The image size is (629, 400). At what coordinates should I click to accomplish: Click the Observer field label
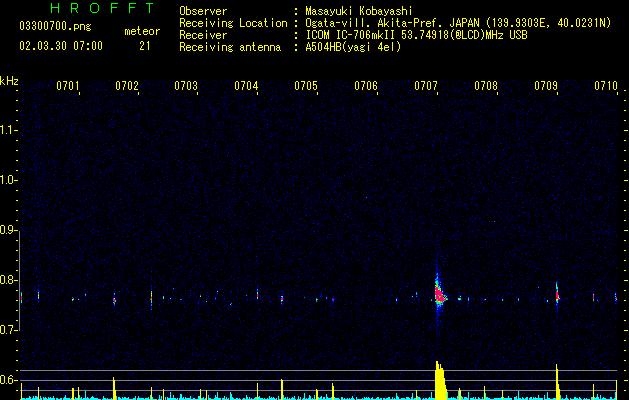coord(203,11)
